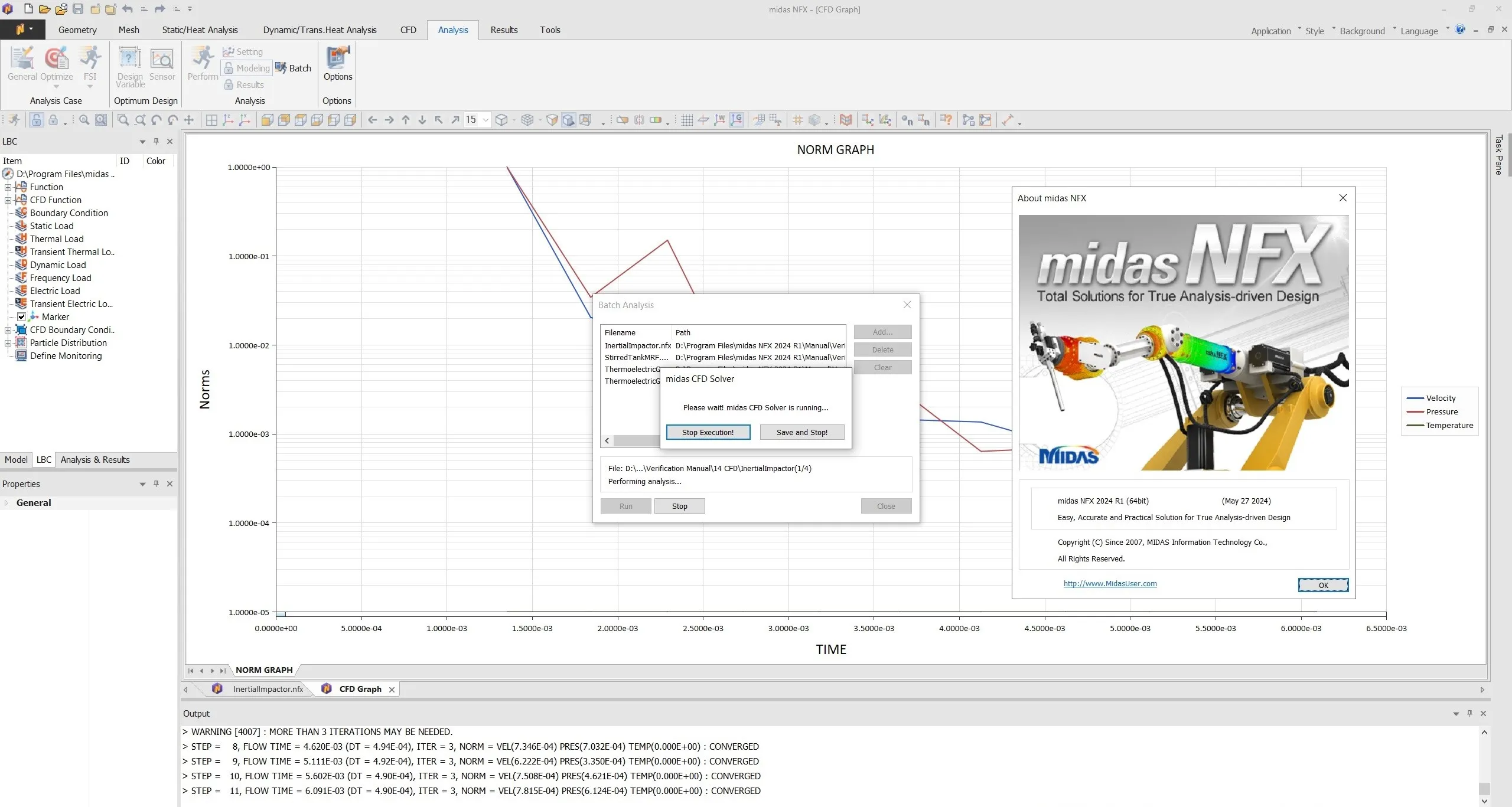Click Stop Execution! in CFD Solver dialog
Image resolution: width=1512 pixels, height=807 pixels.
click(708, 433)
